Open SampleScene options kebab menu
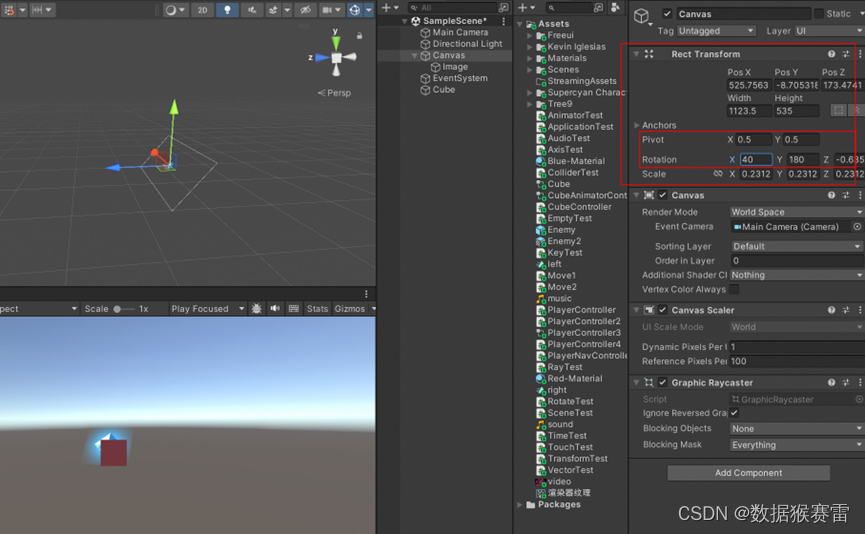 click(x=504, y=21)
